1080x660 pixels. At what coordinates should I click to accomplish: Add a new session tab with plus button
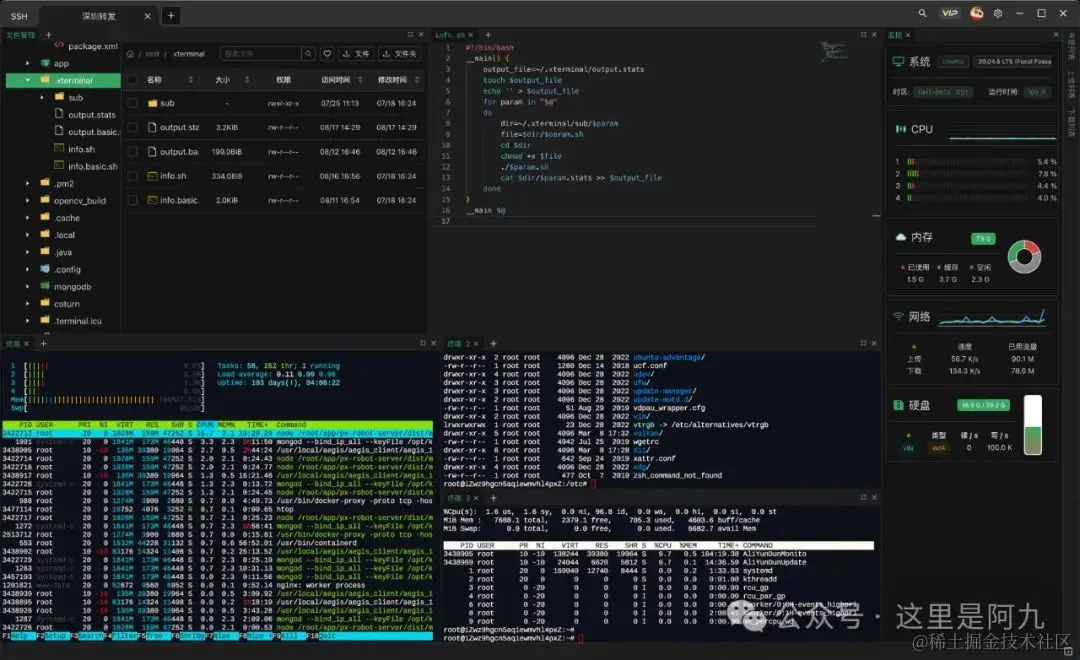click(x=171, y=15)
